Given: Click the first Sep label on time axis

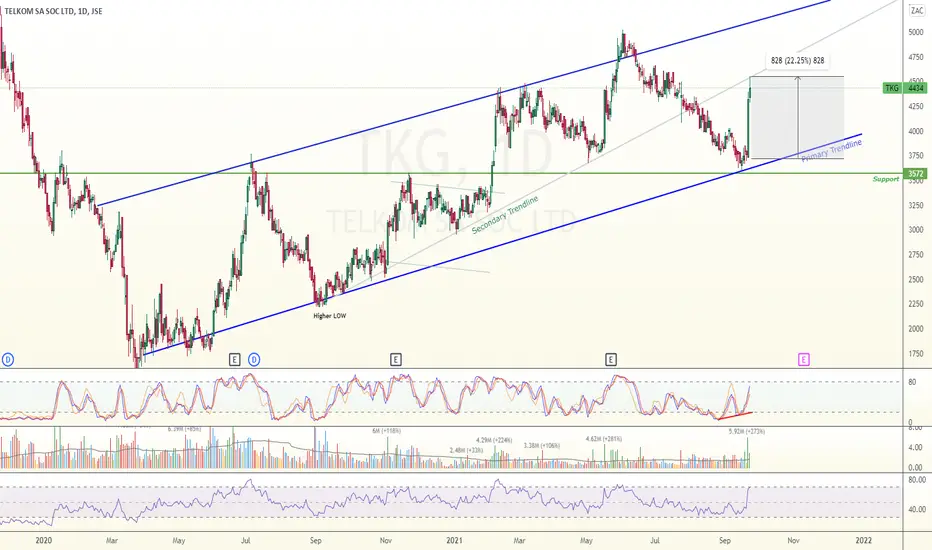Looking at the screenshot, I should tap(316, 540).
